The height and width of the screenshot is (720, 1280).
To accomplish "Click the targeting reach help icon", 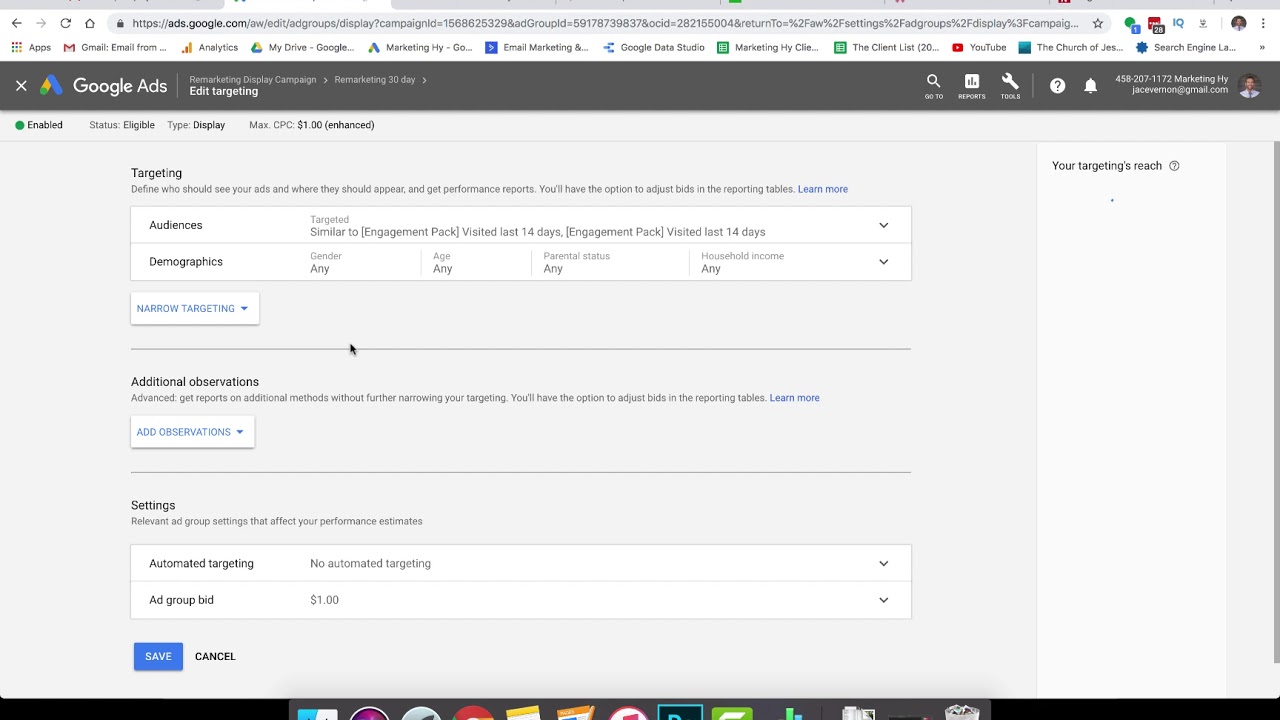I will pos(1174,166).
